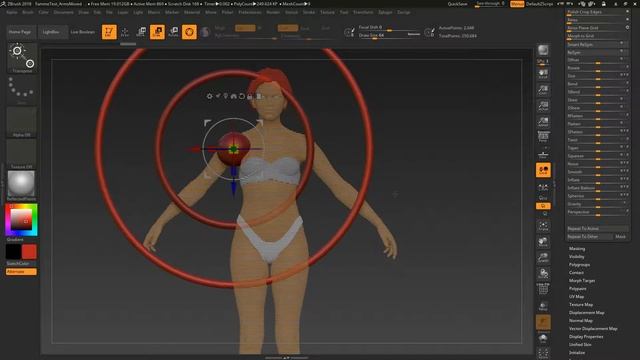
Task: Expand the UV Map subpalette
Action: click(576, 296)
